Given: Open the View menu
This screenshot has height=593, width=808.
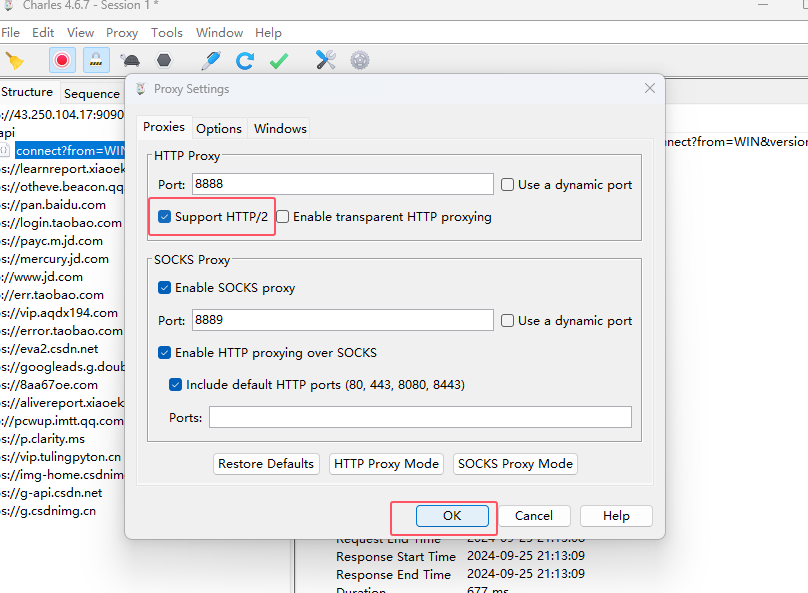Looking at the screenshot, I should (80, 32).
